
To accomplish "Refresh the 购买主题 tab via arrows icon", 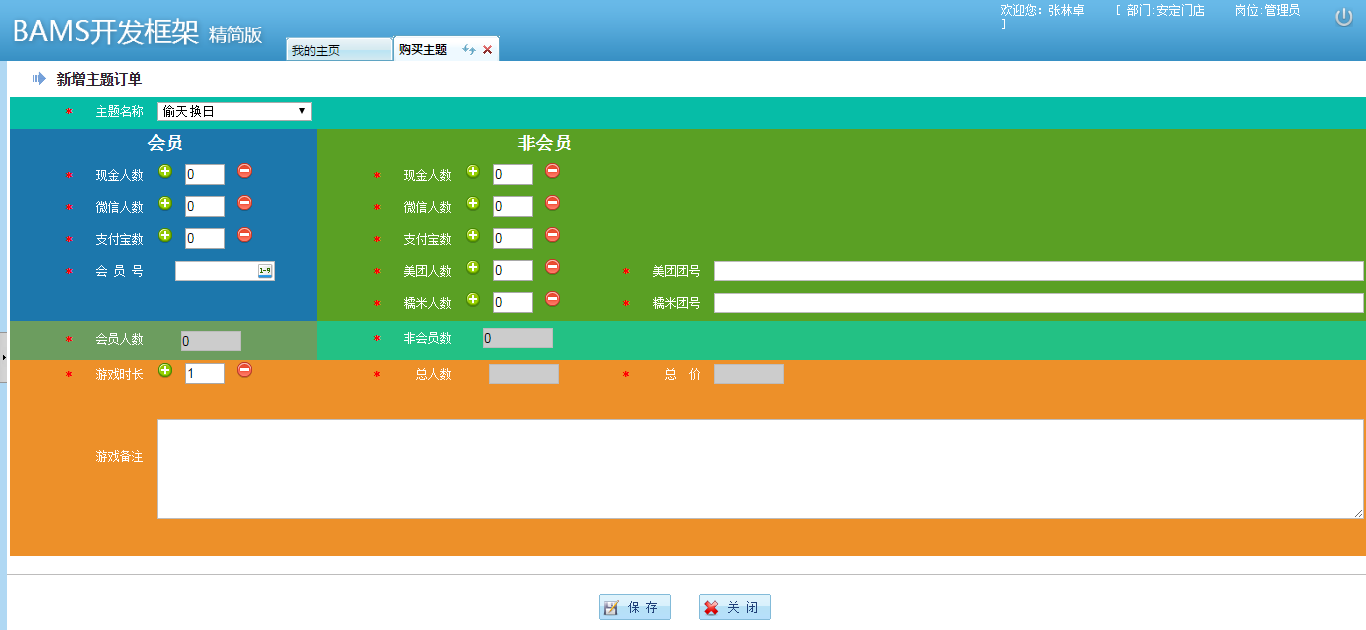I will (x=468, y=49).
